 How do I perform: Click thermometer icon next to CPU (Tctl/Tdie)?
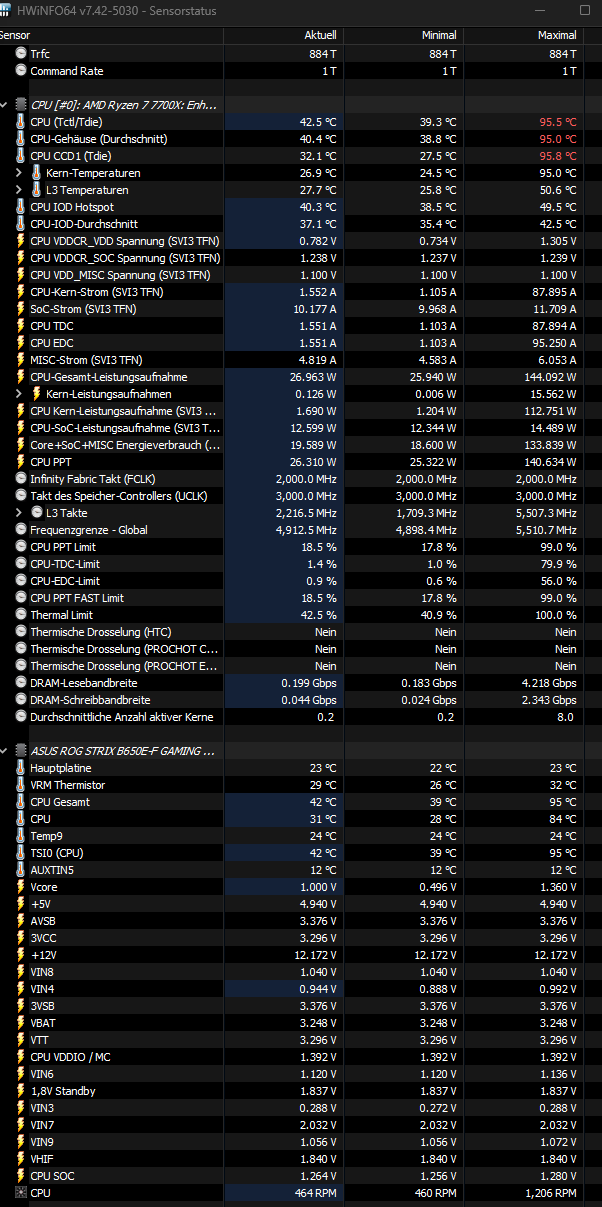tap(21, 122)
